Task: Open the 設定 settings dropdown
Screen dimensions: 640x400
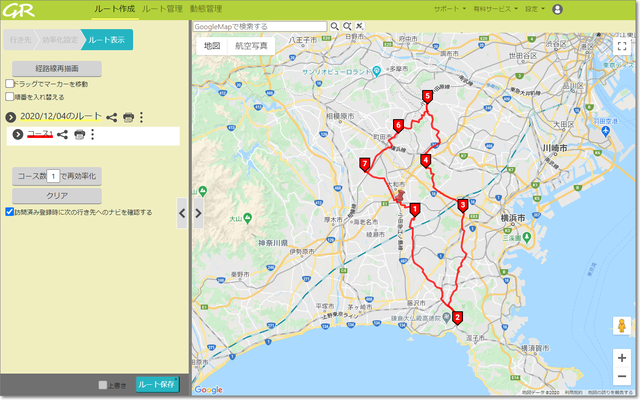Action: click(x=535, y=9)
